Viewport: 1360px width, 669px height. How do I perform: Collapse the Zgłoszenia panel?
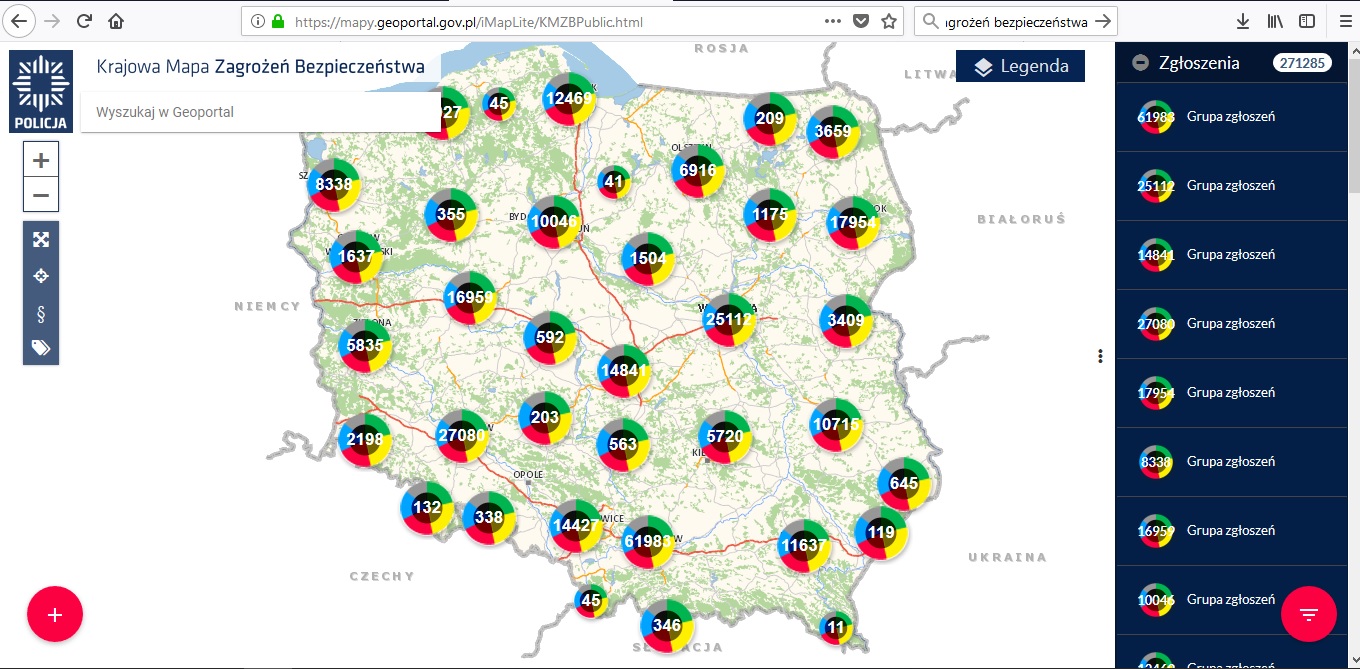pyautogui.click(x=1140, y=63)
